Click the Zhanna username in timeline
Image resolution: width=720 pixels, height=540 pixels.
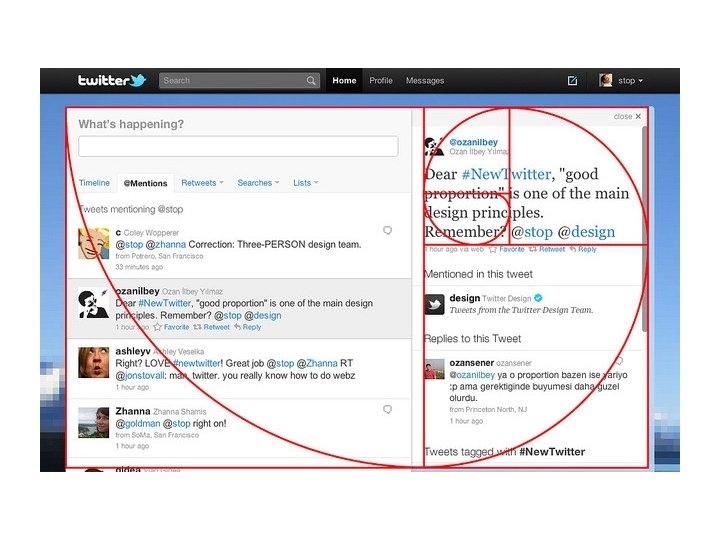(133, 411)
